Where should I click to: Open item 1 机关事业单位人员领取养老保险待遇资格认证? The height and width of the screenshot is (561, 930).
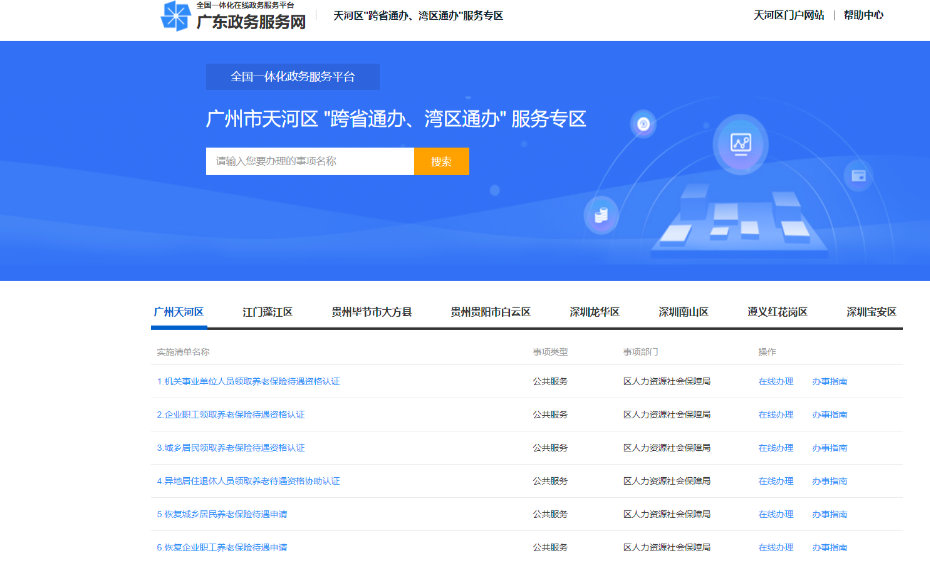248,381
